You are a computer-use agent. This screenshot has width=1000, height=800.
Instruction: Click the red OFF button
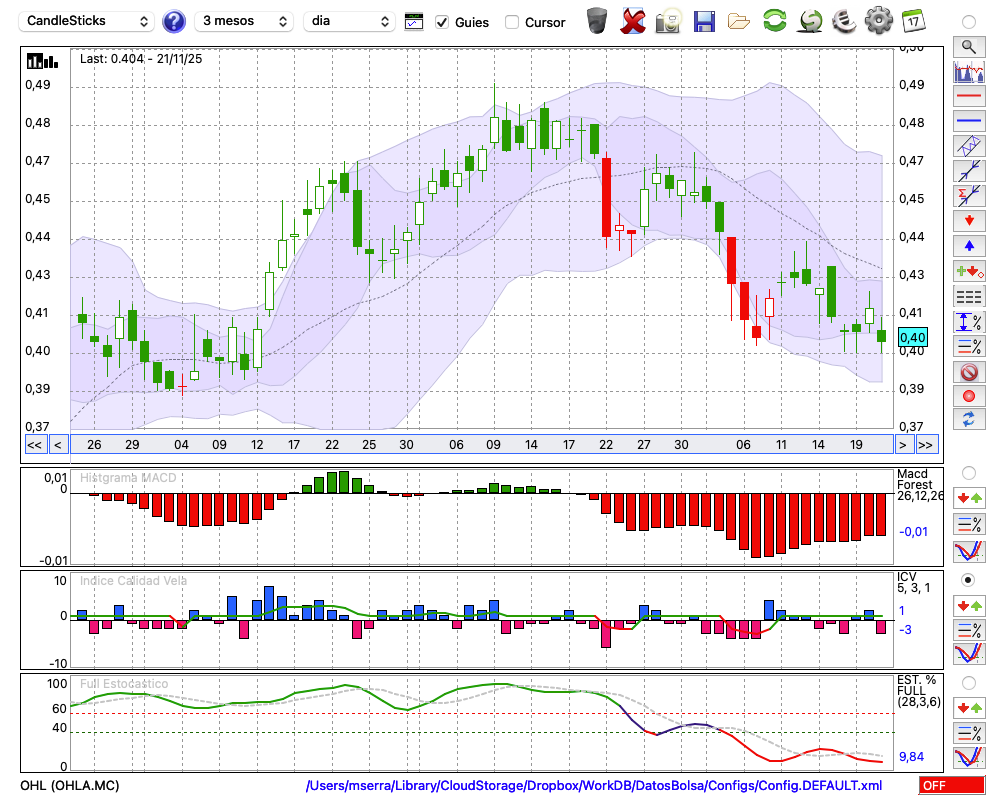[951, 786]
